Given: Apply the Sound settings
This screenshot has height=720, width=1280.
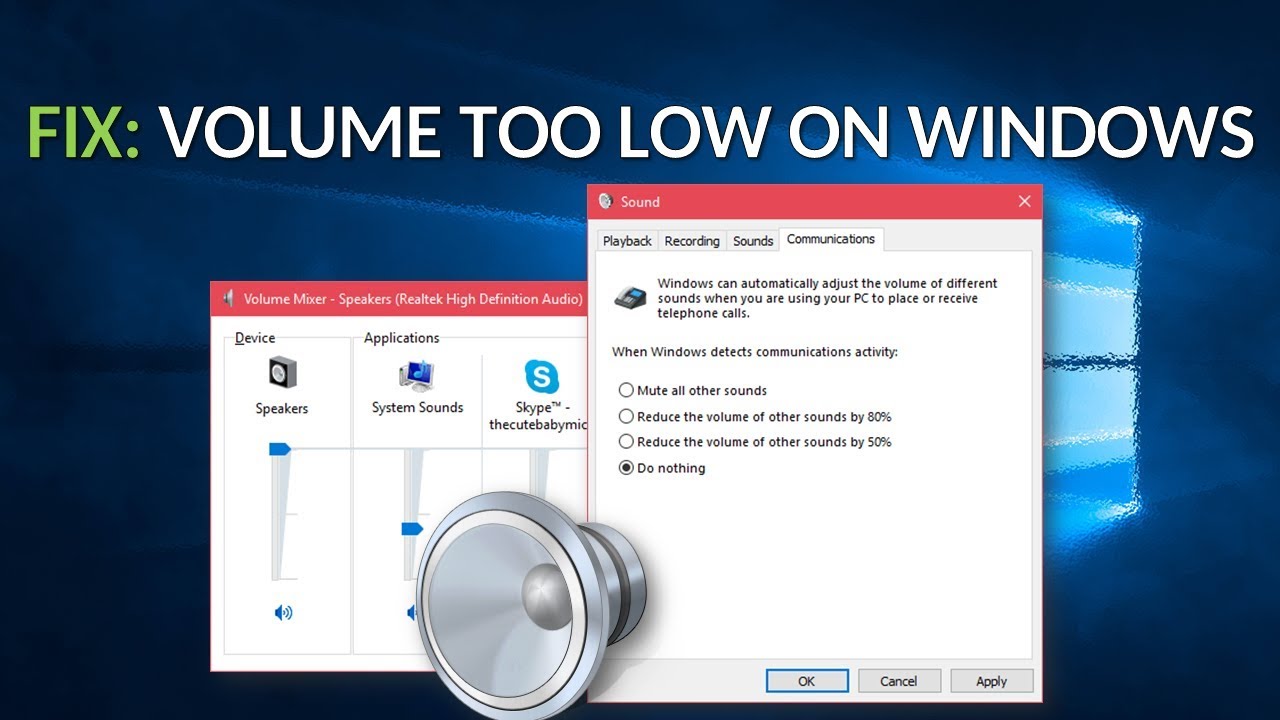Looking at the screenshot, I should (991, 681).
